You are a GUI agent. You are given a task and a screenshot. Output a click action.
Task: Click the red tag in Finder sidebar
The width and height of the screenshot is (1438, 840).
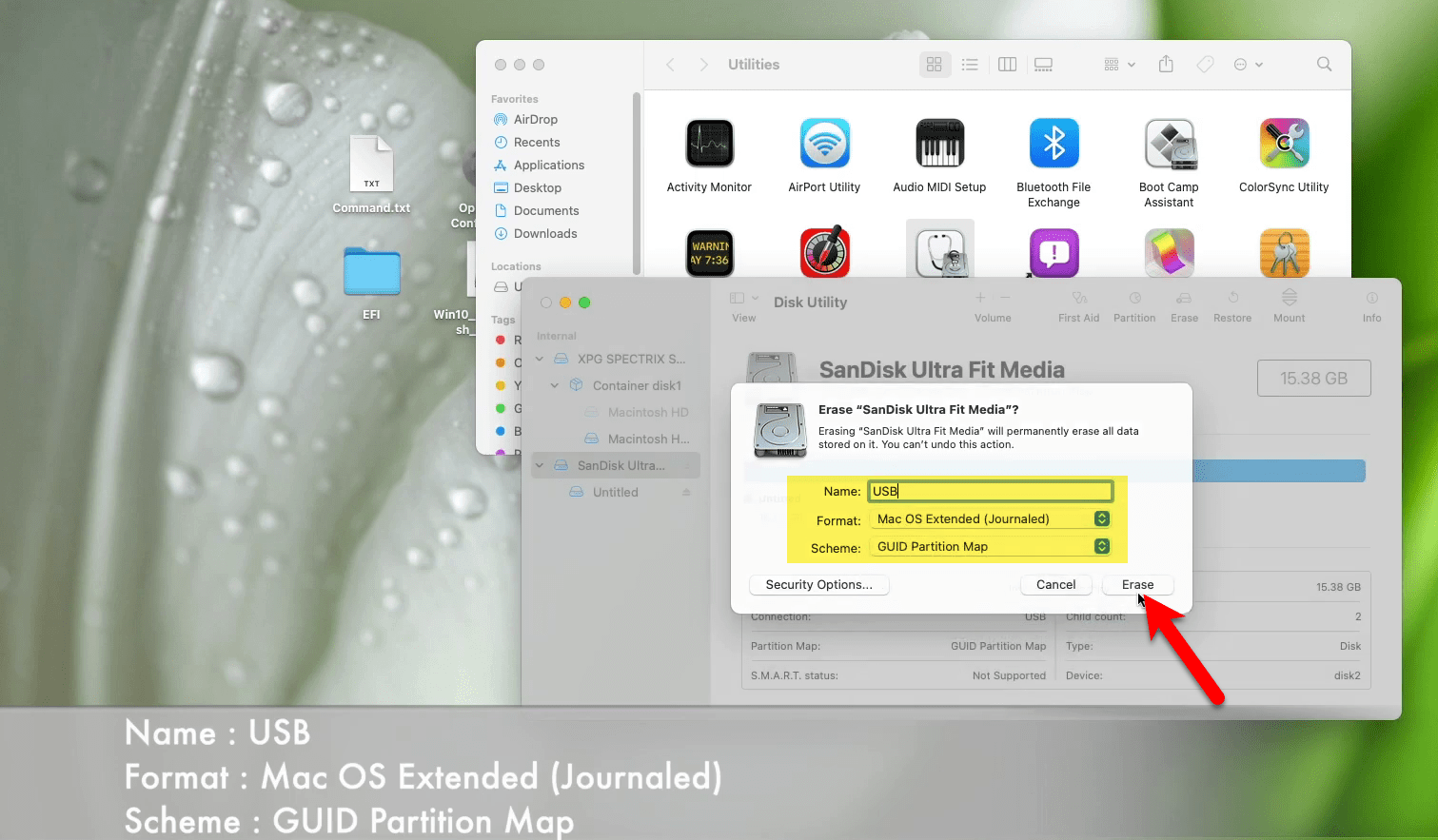501,340
